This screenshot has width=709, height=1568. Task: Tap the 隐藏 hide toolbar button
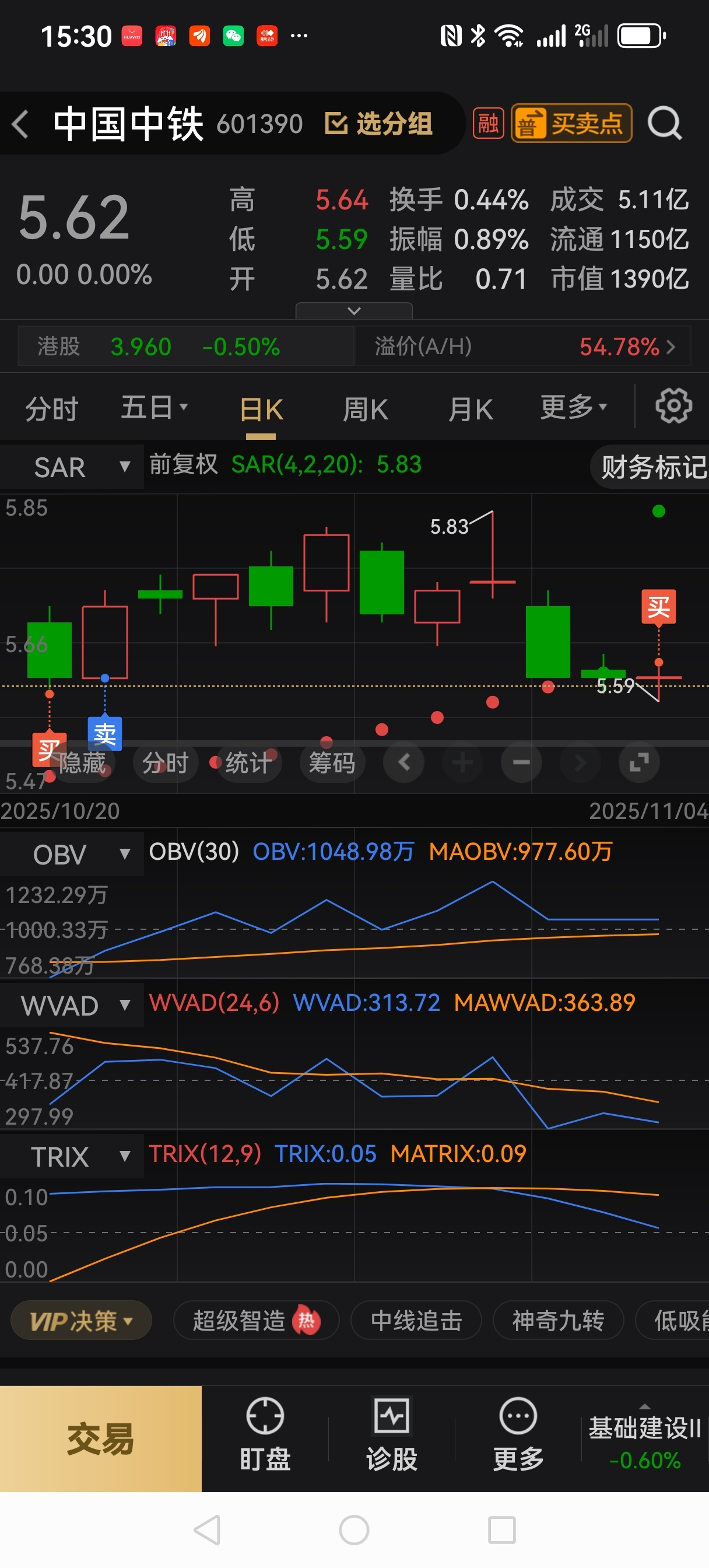82,762
